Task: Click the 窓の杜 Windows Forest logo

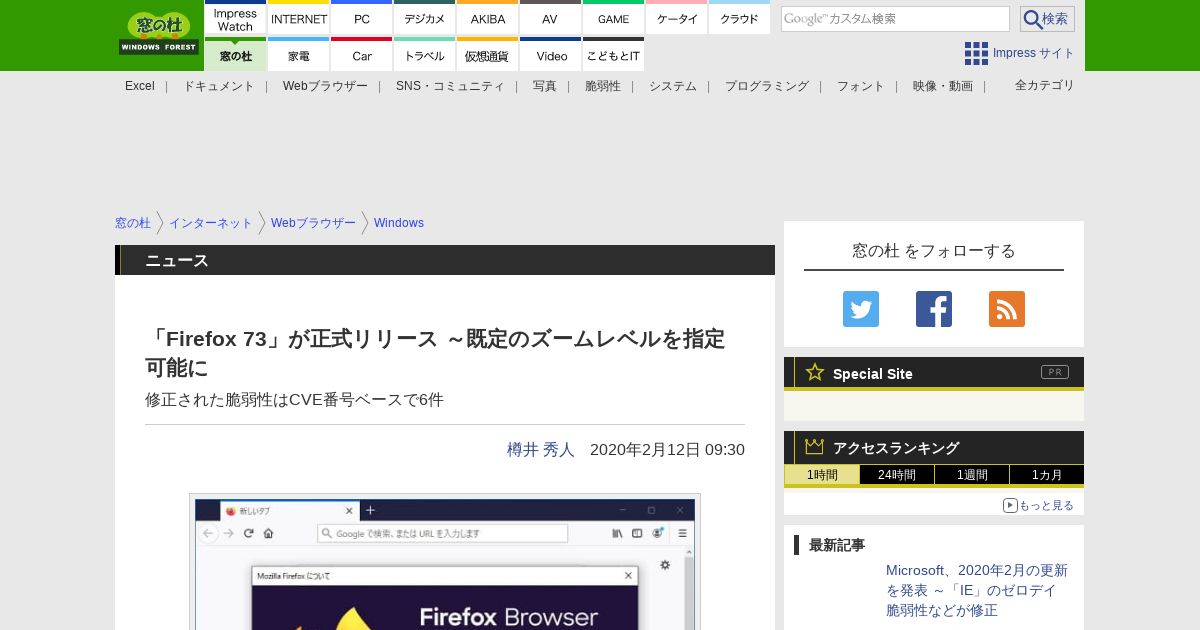Action: (x=159, y=33)
